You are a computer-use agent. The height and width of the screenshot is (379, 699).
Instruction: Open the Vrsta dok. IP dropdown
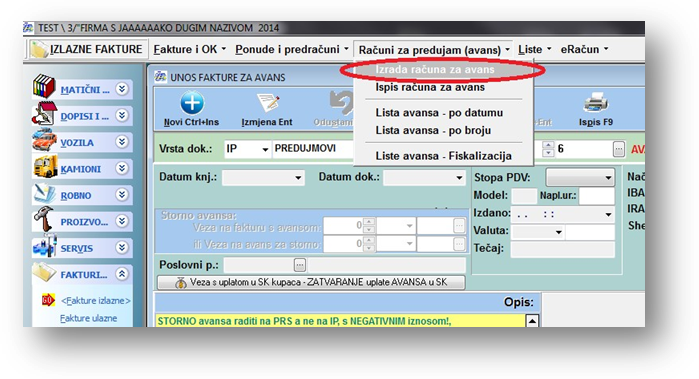(265, 149)
